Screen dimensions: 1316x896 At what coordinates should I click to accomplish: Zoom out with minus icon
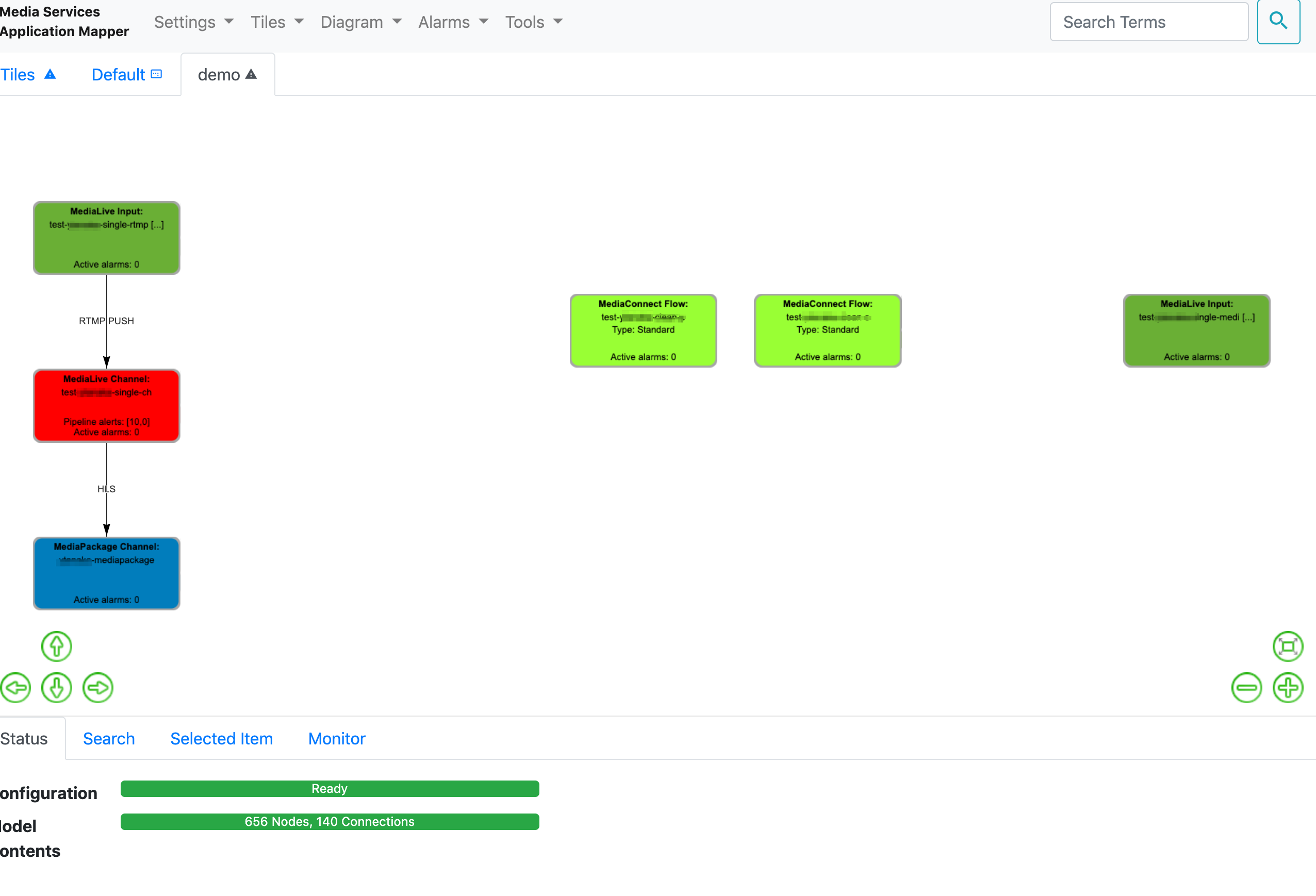pyautogui.click(x=1246, y=688)
